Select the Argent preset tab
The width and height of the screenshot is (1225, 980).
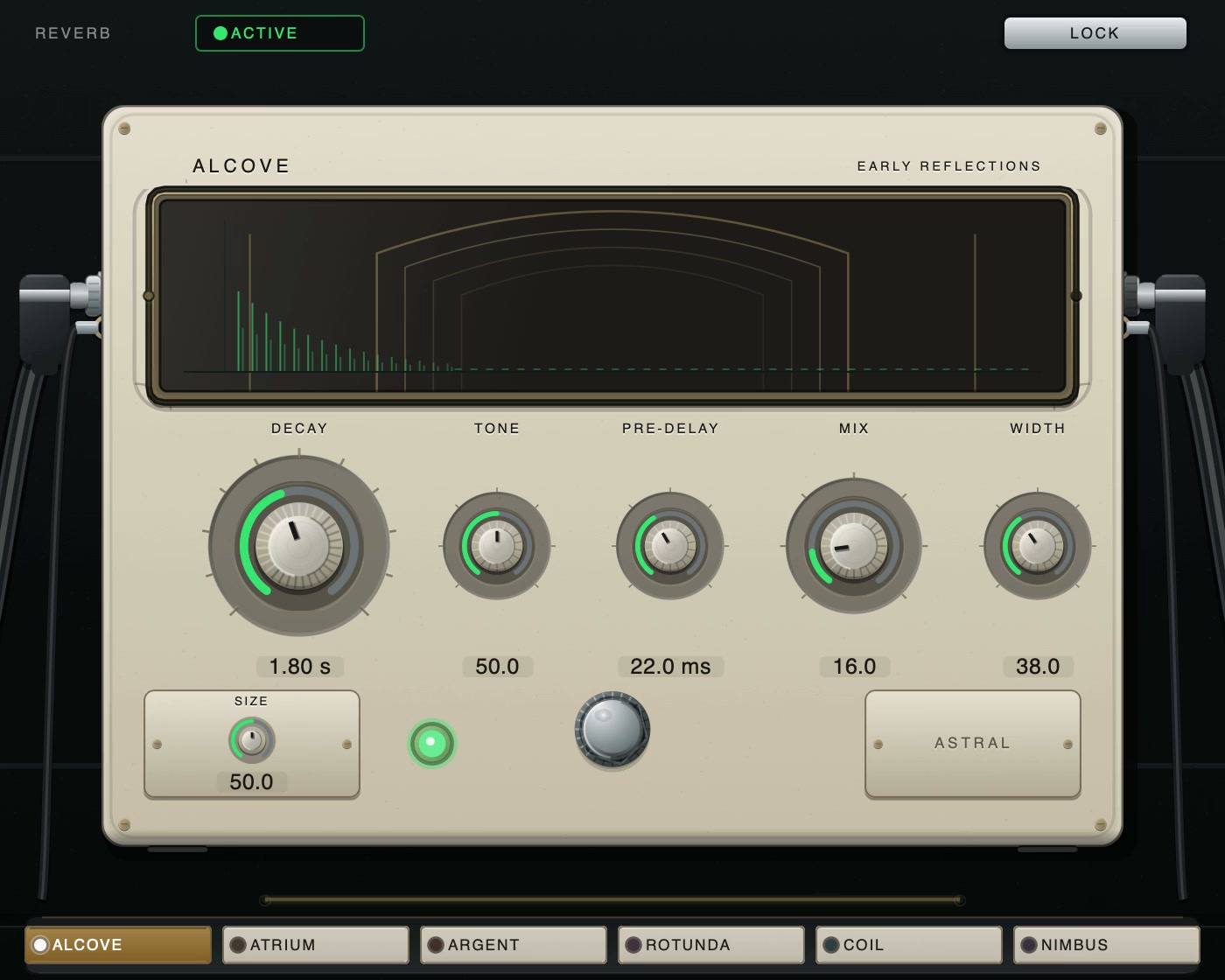click(514, 945)
